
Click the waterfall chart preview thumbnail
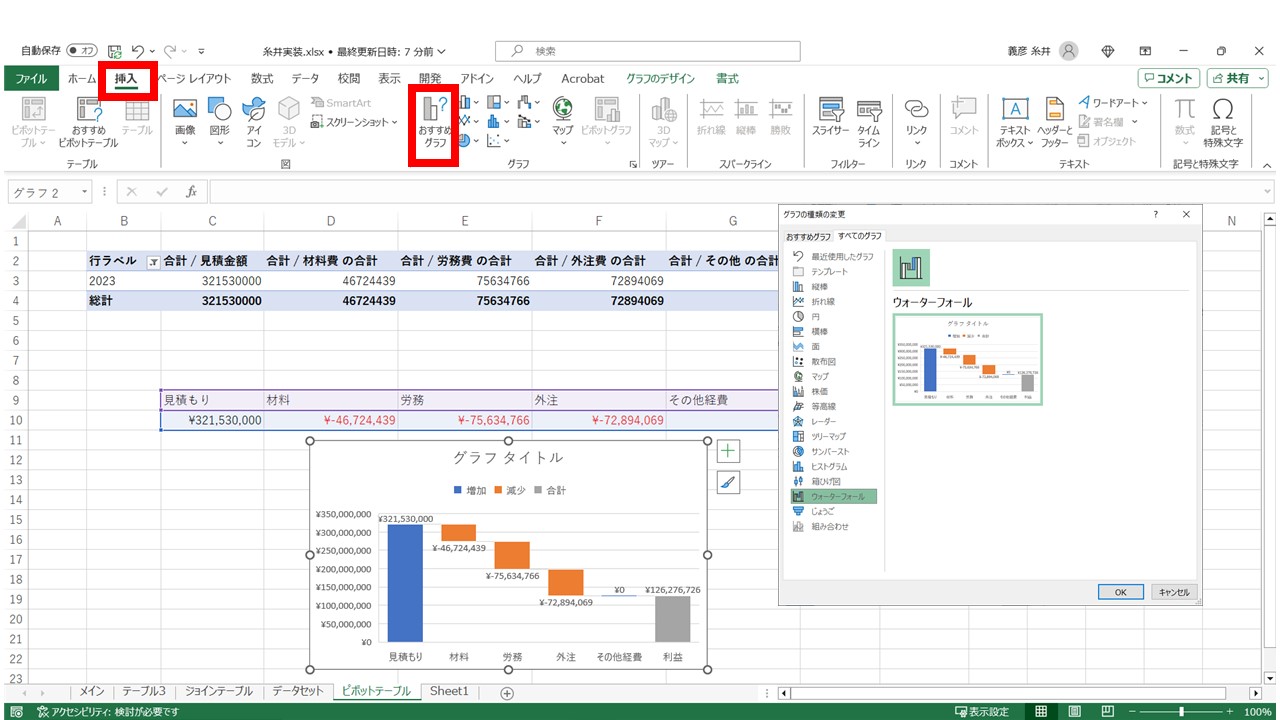tap(967, 359)
